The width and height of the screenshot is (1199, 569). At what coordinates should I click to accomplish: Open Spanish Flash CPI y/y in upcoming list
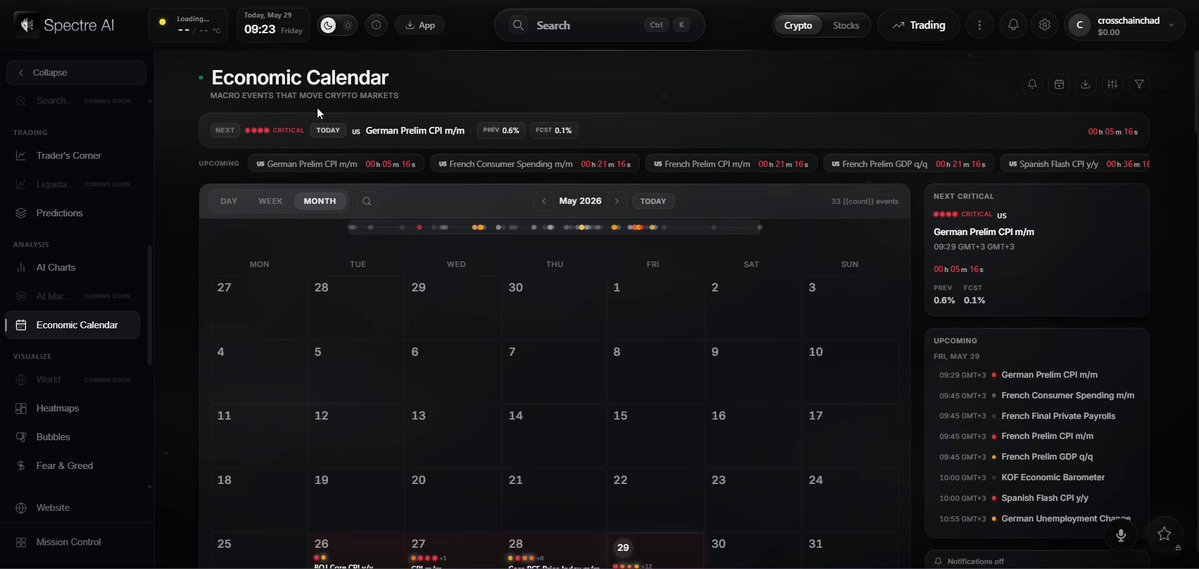pos(1036,498)
